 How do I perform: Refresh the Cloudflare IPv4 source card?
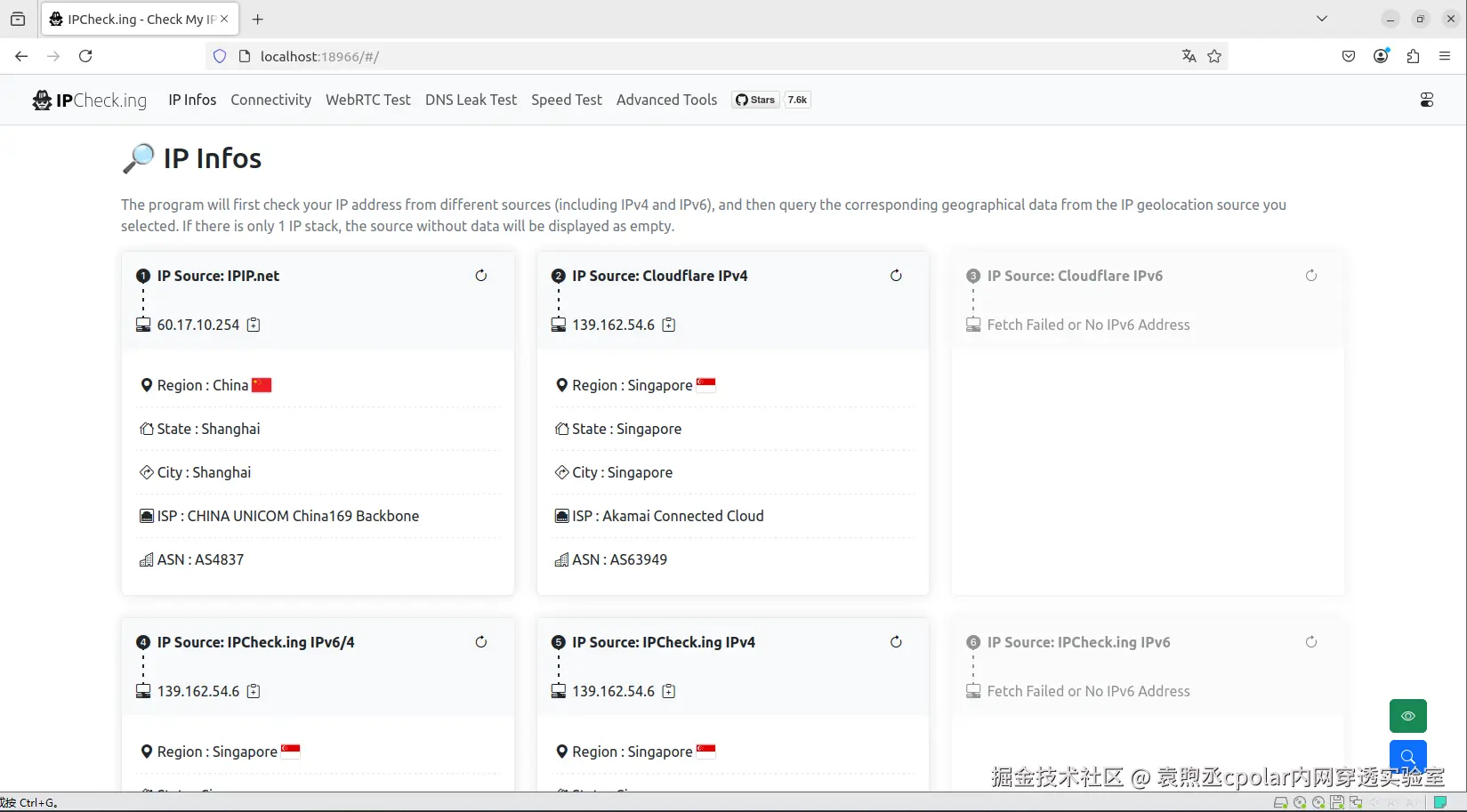point(896,276)
